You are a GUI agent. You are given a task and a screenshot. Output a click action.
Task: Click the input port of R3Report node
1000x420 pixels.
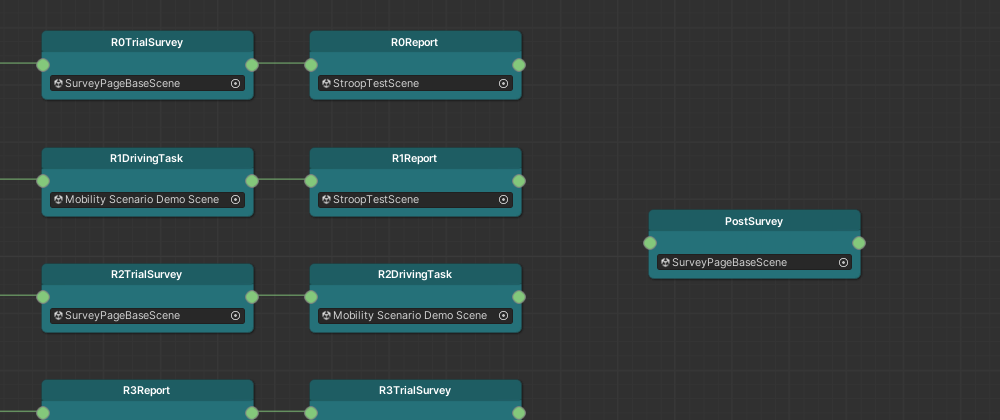coord(43,413)
